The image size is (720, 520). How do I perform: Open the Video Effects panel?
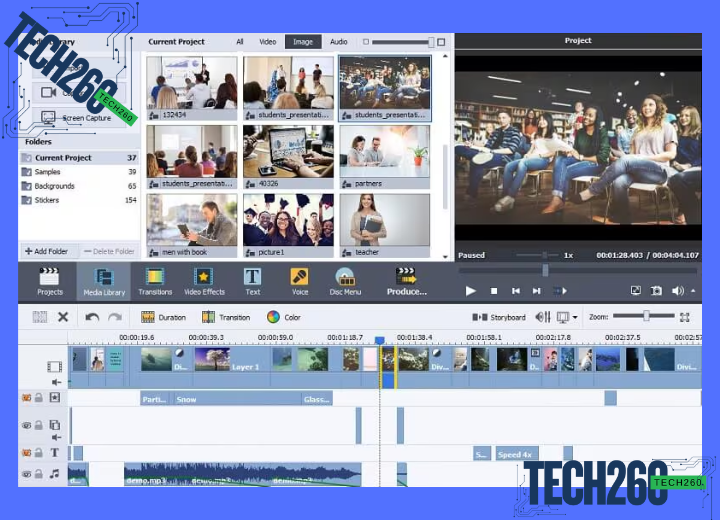pos(204,280)
